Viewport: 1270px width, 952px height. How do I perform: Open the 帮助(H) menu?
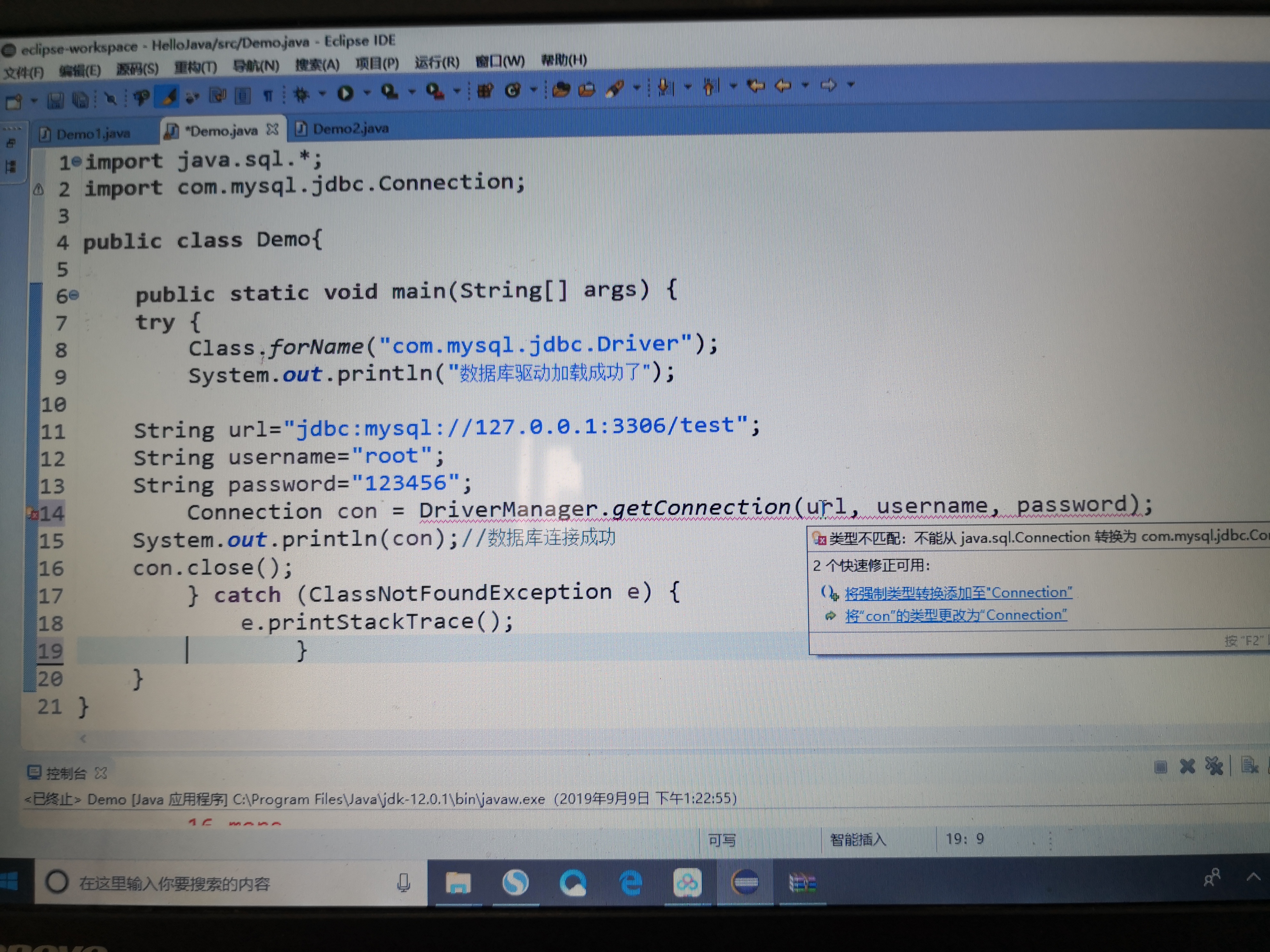pyautogui.click(x=564, y=60)
